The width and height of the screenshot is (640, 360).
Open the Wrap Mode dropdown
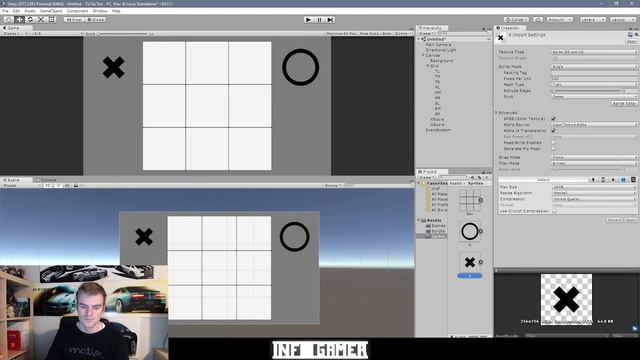pyautogui.click(x=594, y=157)
